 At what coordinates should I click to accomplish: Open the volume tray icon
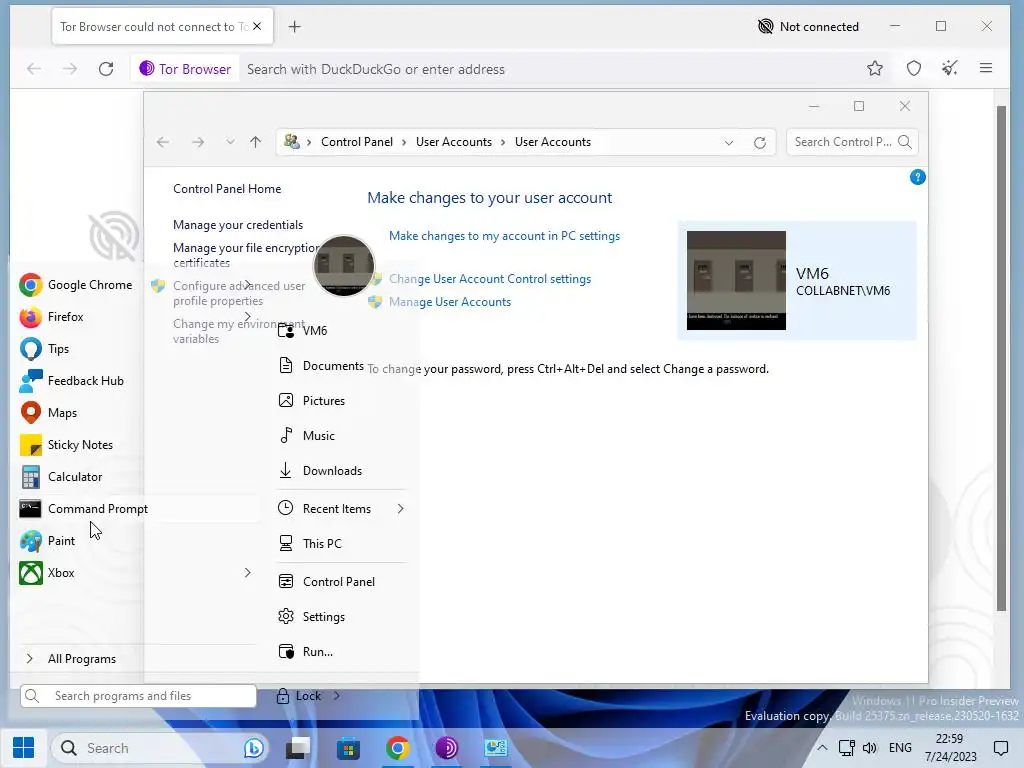click(870, 748)
